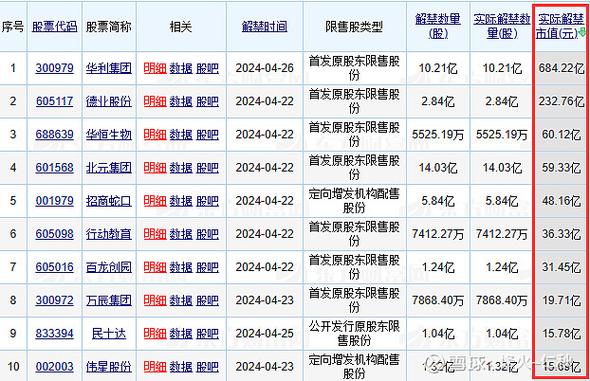Image resolution: width=590 pixels, height=381 pixels.
Task: Open 百龙创园 stock name link
Action: click(109, 267)
